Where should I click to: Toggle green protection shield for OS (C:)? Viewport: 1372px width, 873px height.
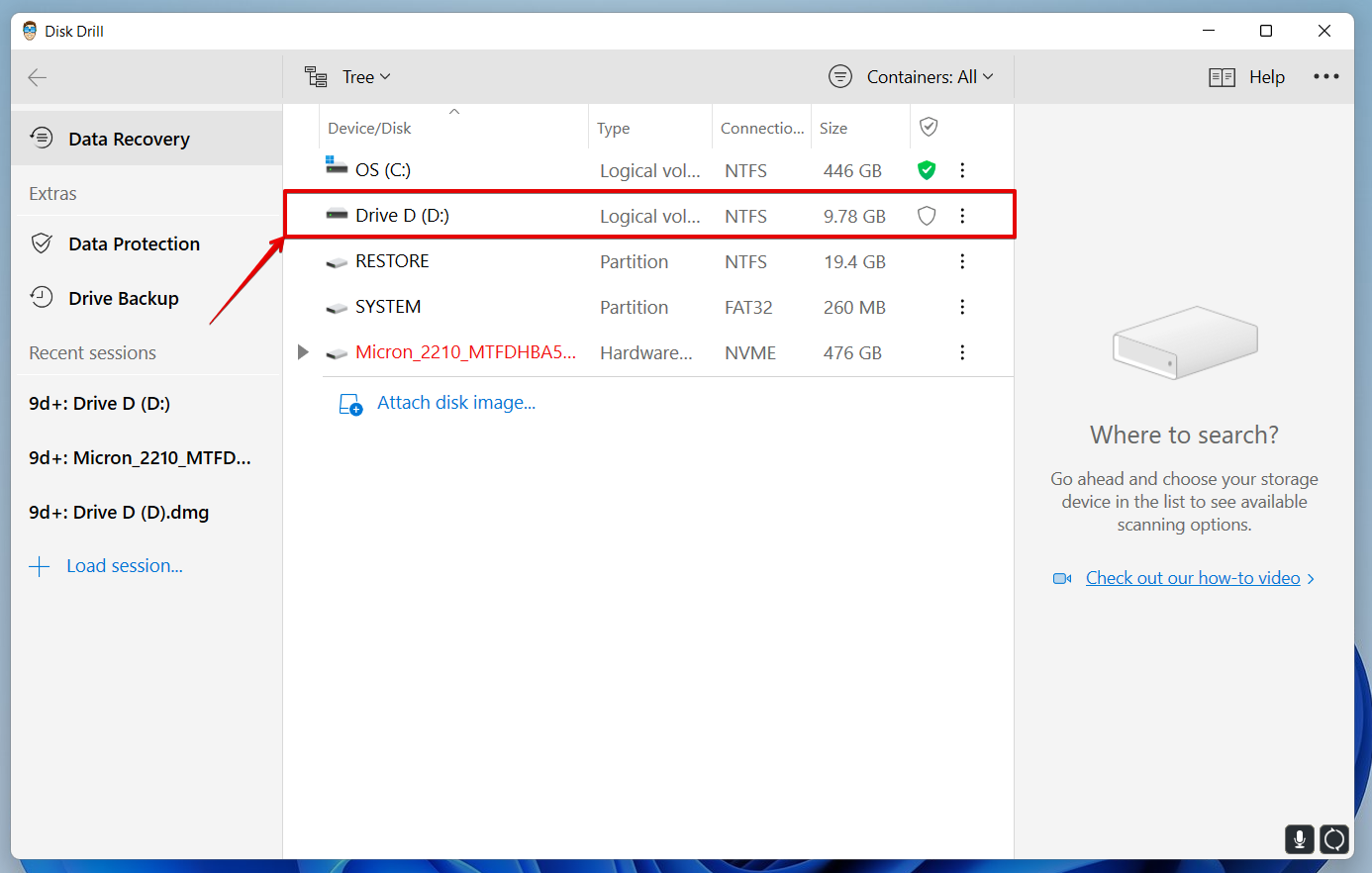click(927, 170)
